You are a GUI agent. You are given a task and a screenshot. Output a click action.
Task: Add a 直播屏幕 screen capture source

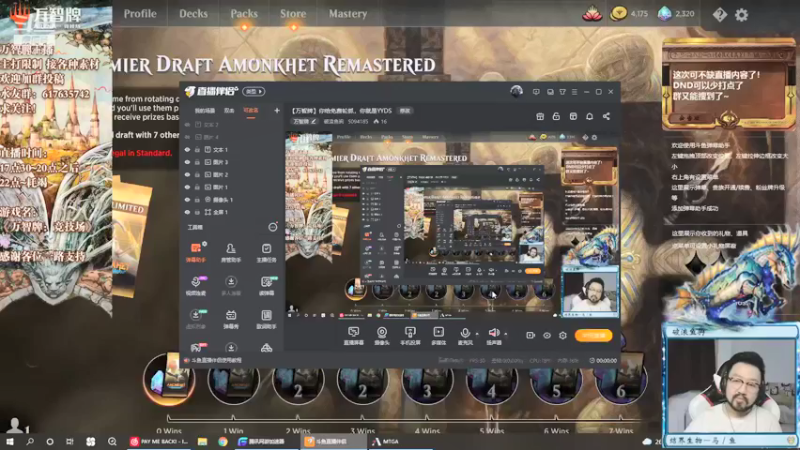point(354,336)
